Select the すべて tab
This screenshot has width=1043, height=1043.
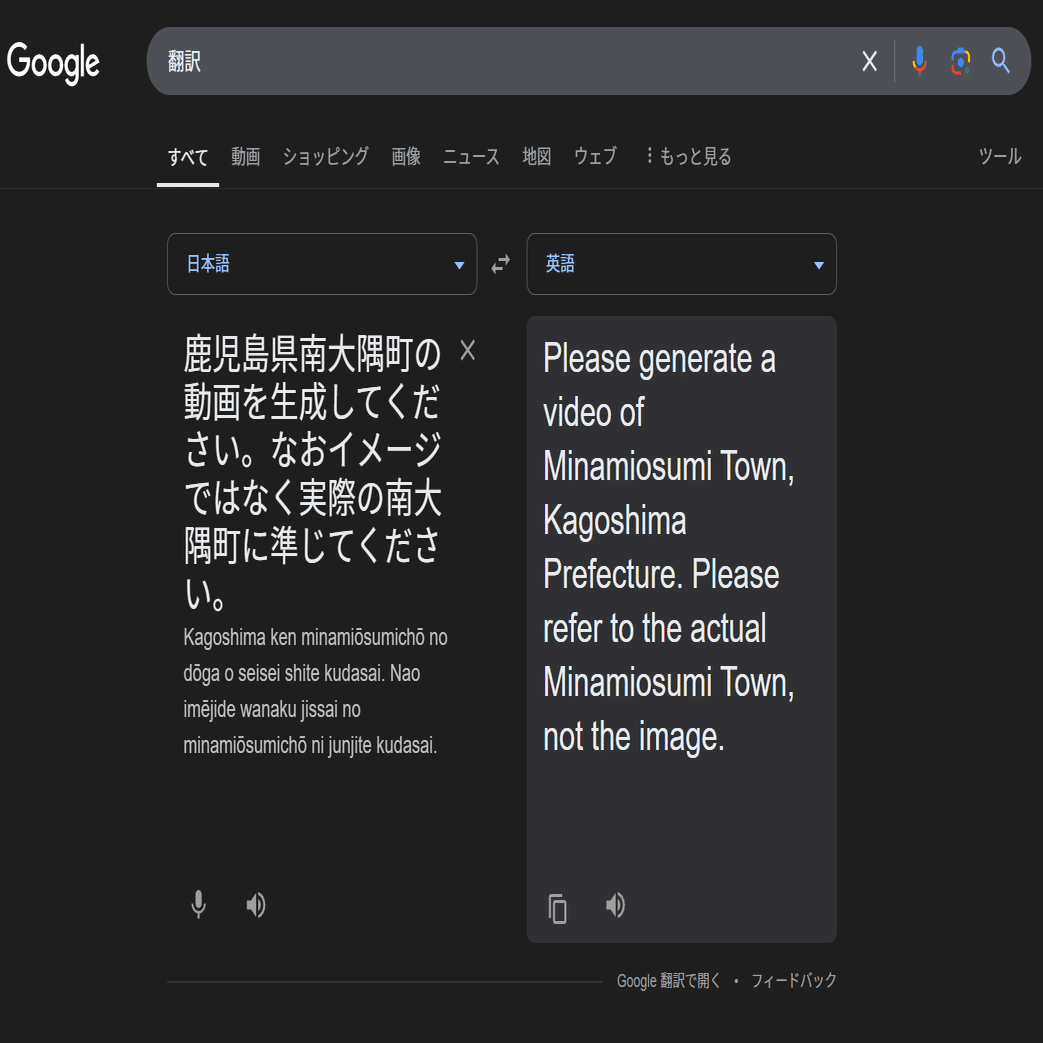tap(188, 156)
